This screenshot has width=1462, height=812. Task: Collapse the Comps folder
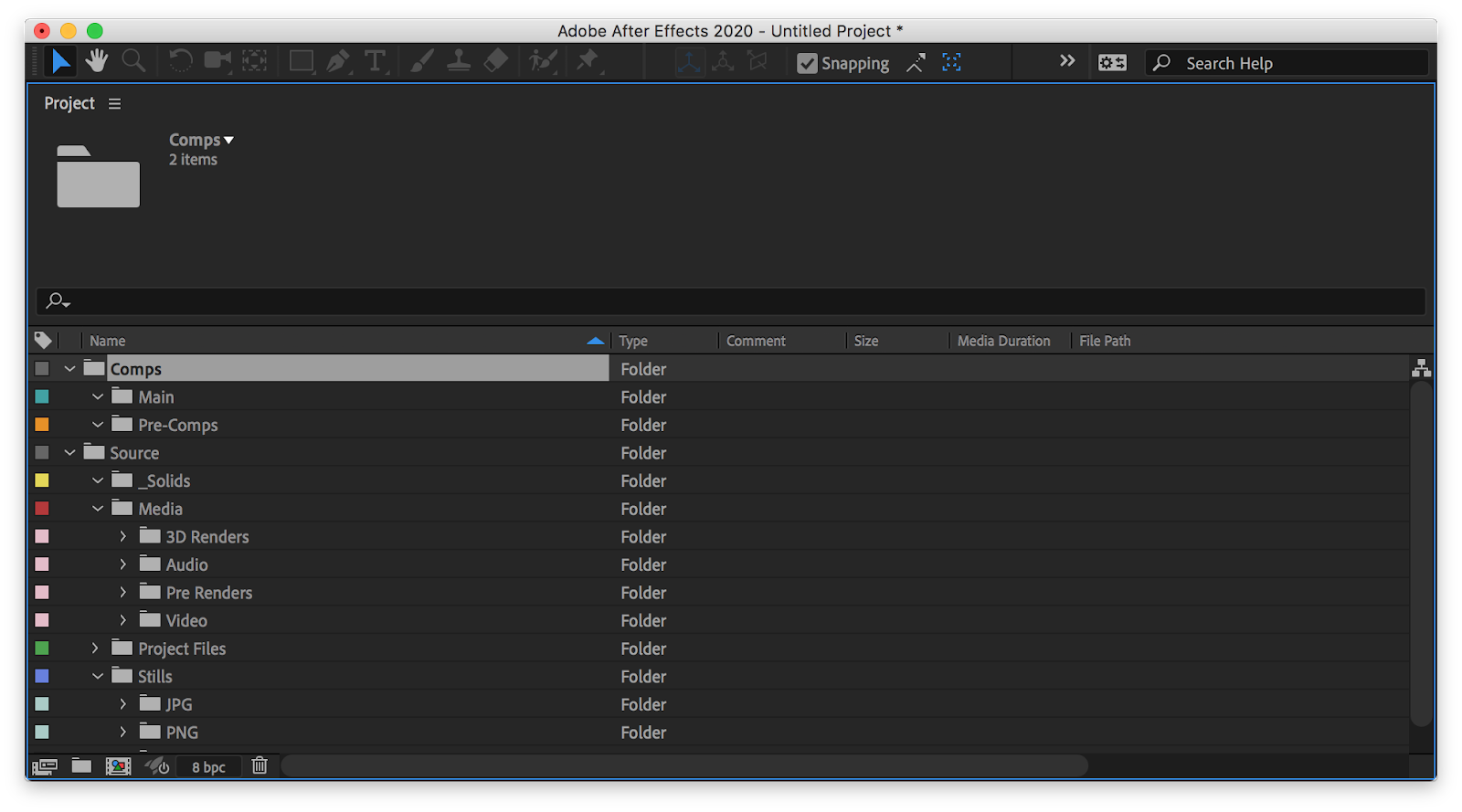[69, 369]
